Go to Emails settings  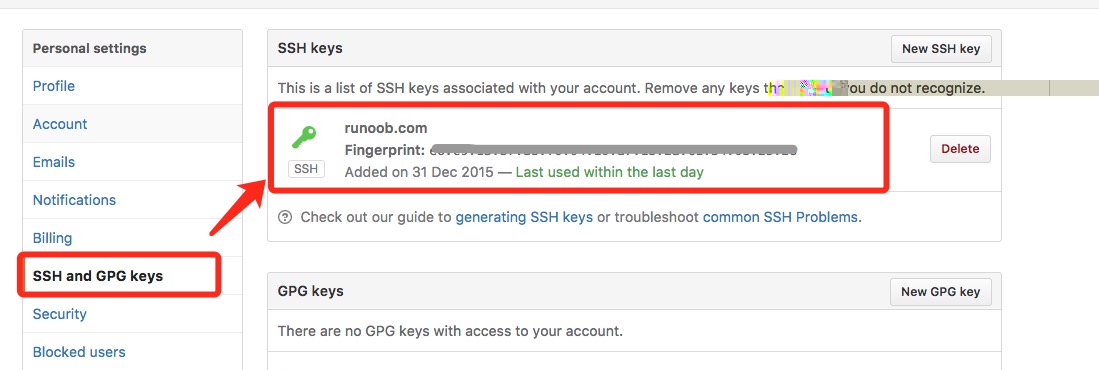(54, 162)
